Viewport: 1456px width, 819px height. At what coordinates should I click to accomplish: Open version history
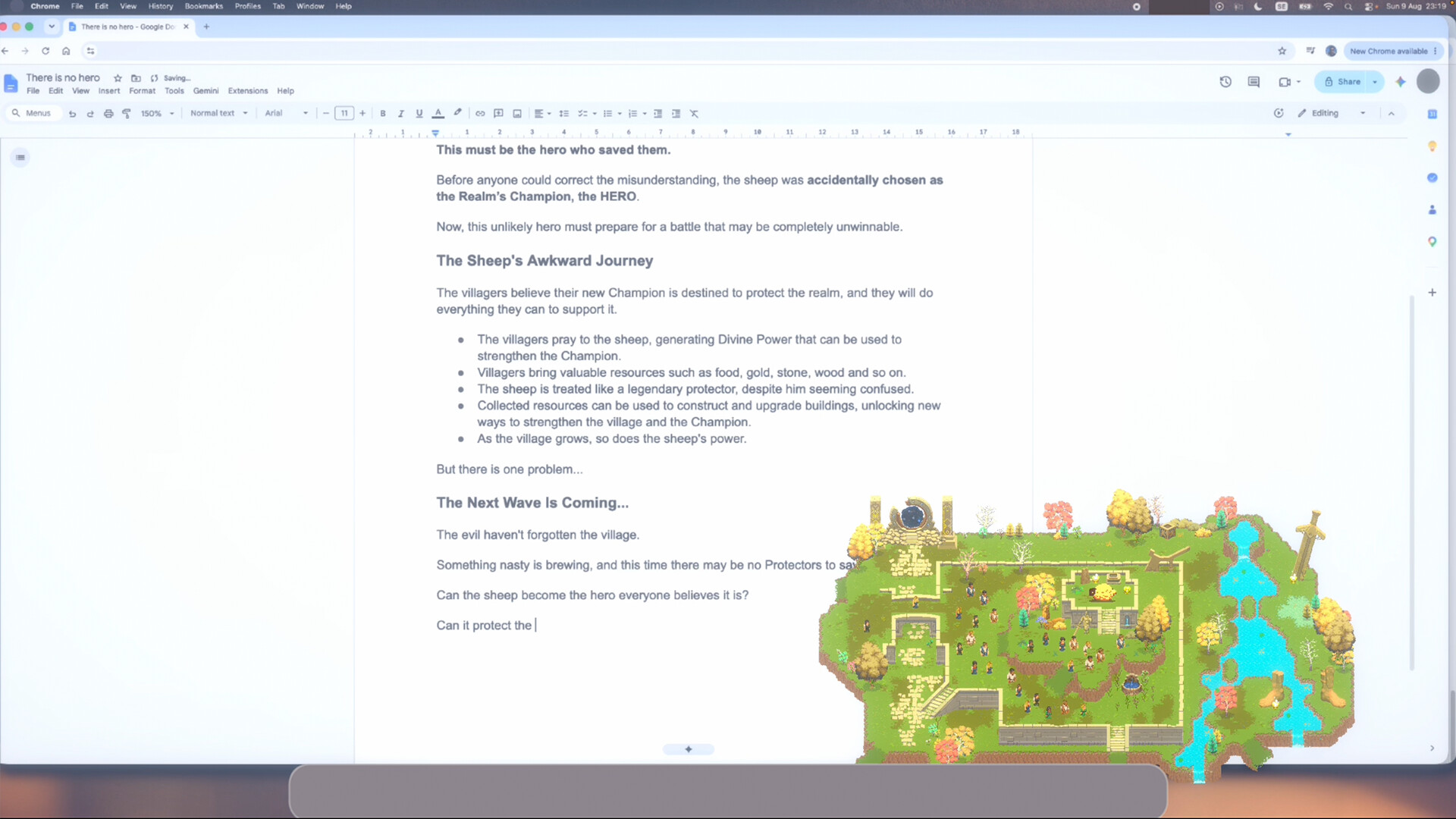pos(1225,82)
